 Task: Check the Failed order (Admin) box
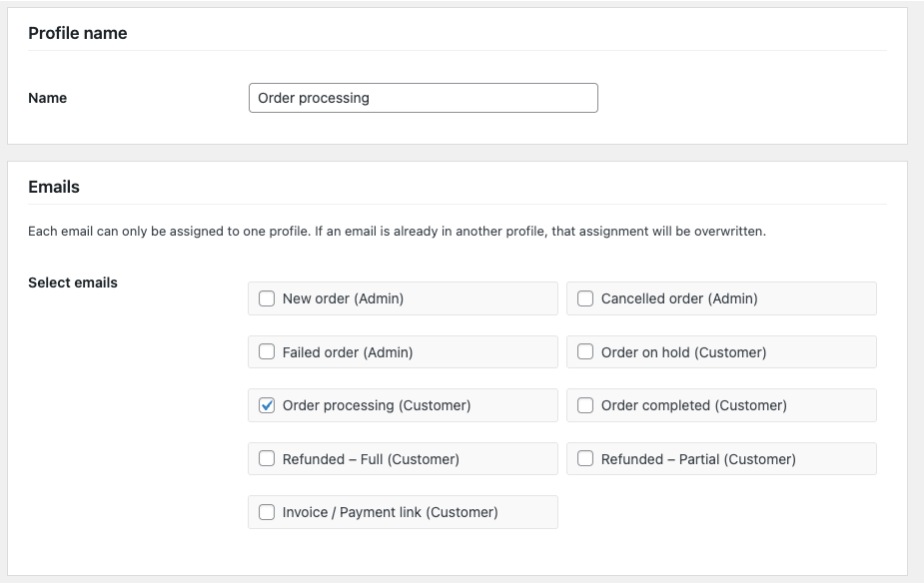(267, 352)
